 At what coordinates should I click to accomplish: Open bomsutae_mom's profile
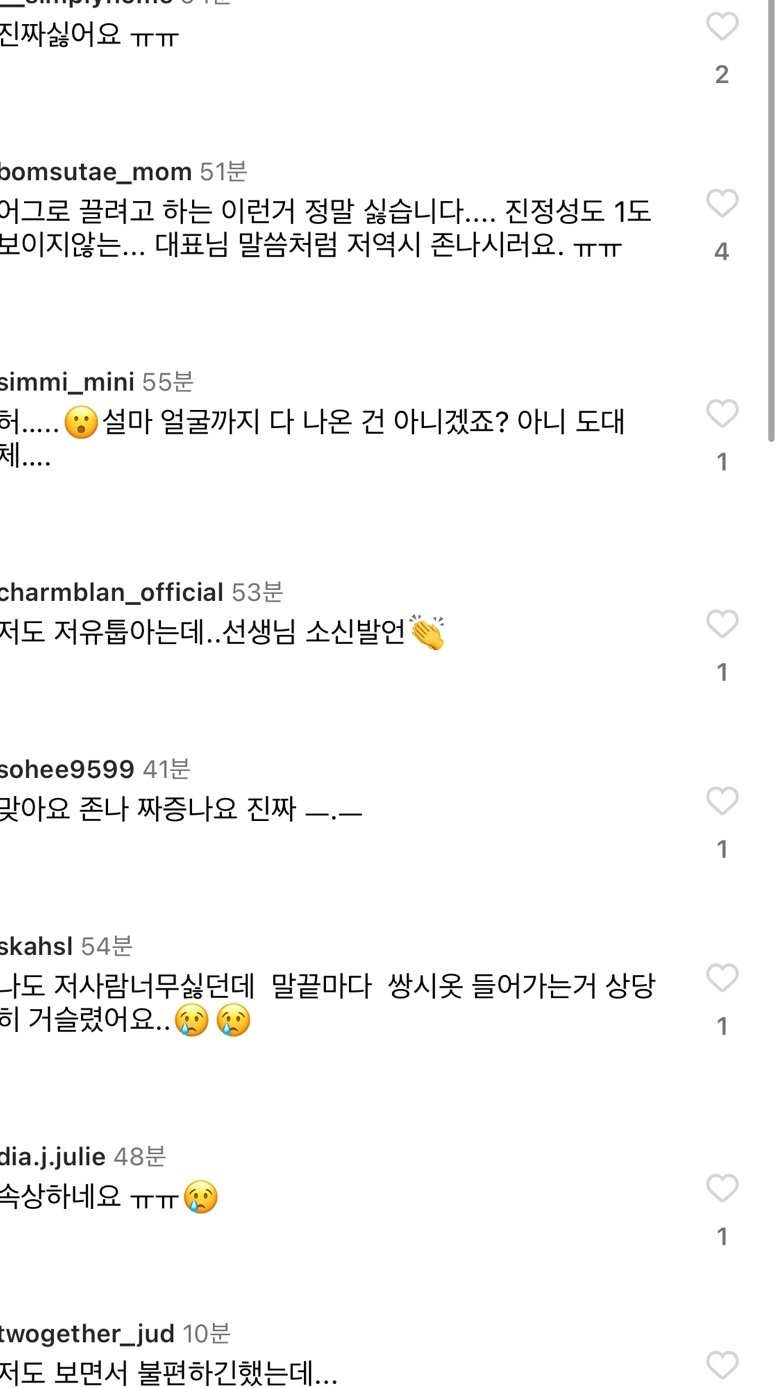pyautogui.click(x=95, y=171)
